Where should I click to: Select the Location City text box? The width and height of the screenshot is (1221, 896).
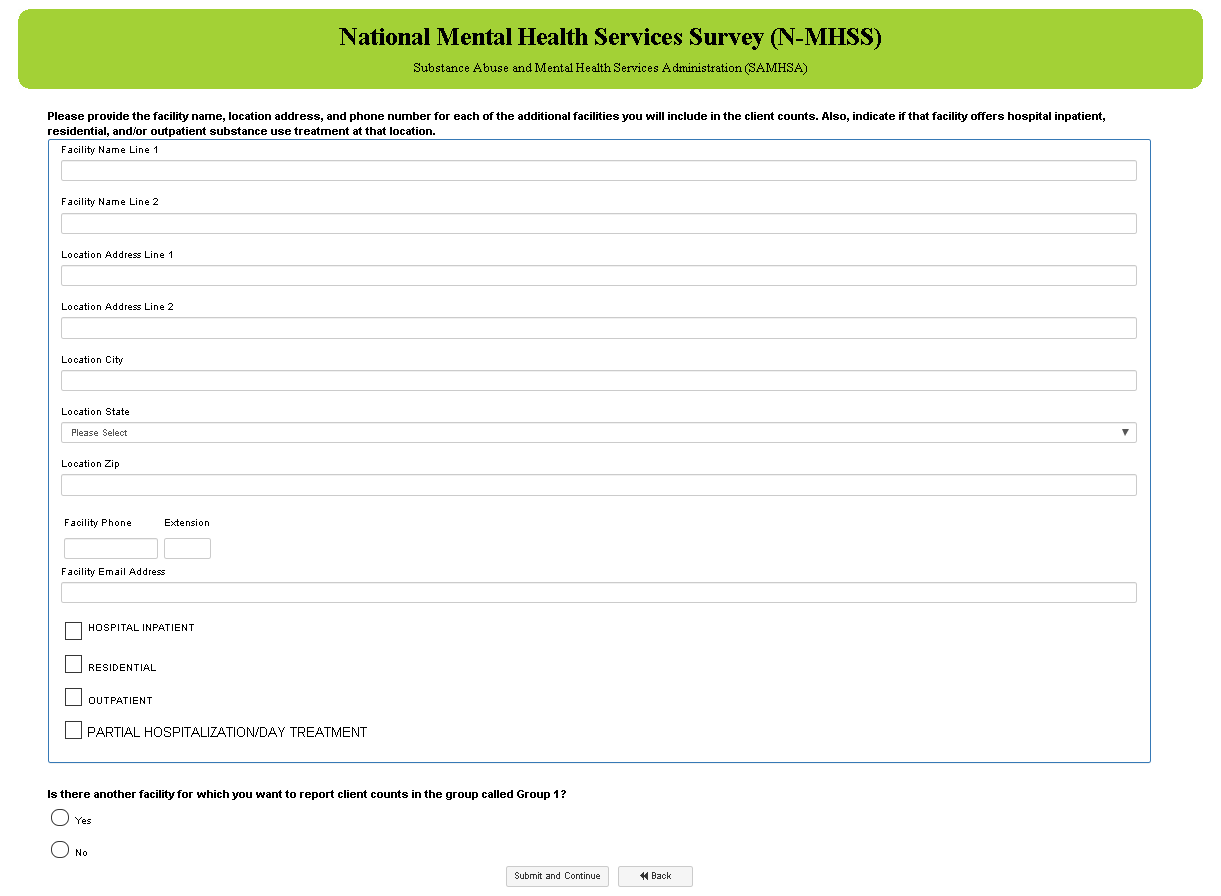tap(599, 381)
